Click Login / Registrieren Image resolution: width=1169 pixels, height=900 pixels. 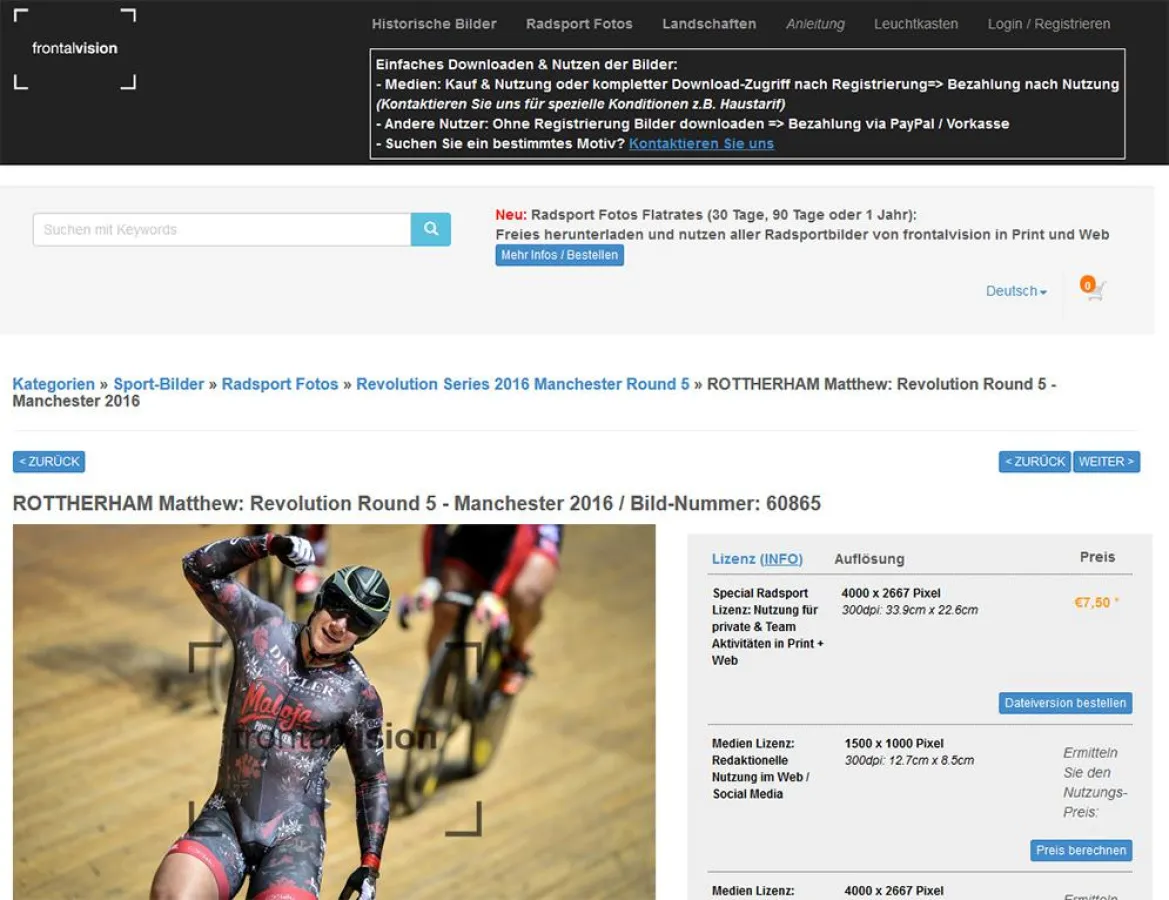[x=1049, y=23]
